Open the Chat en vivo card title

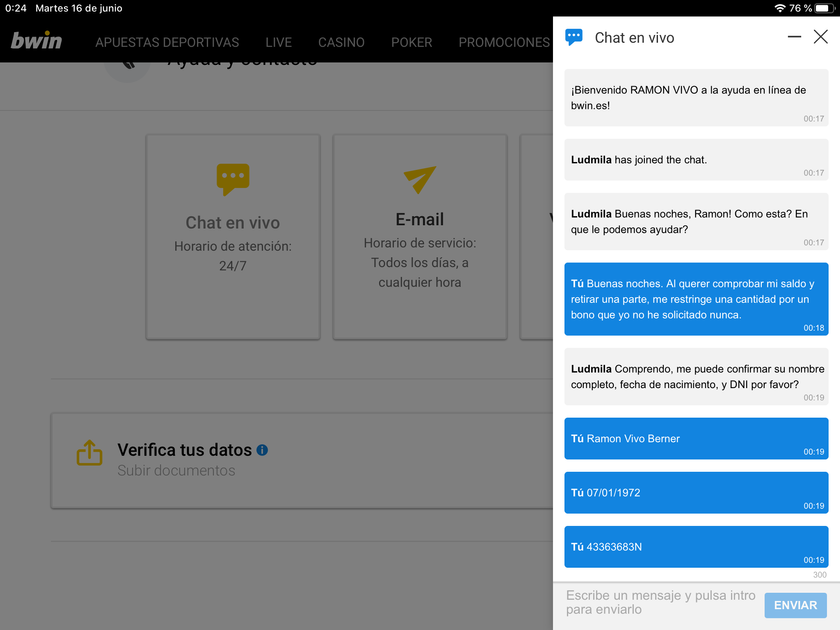pos(233,222)
